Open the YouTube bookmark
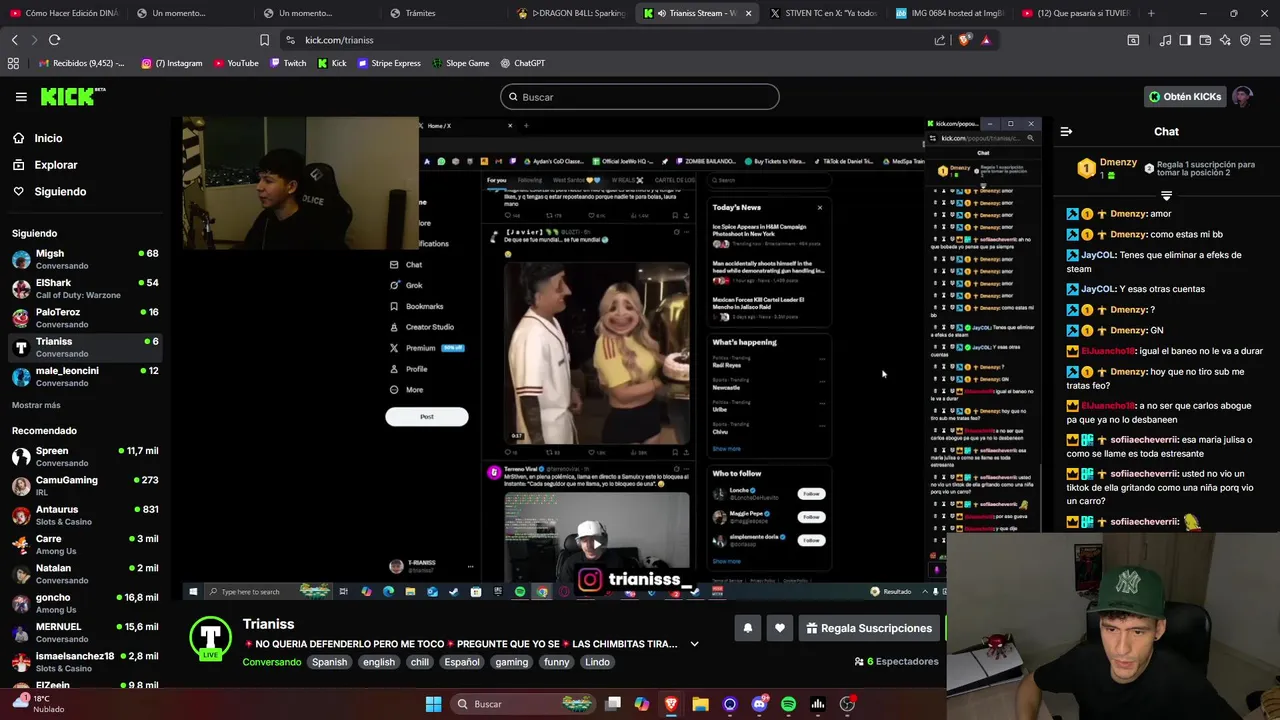 pos(235,63)
